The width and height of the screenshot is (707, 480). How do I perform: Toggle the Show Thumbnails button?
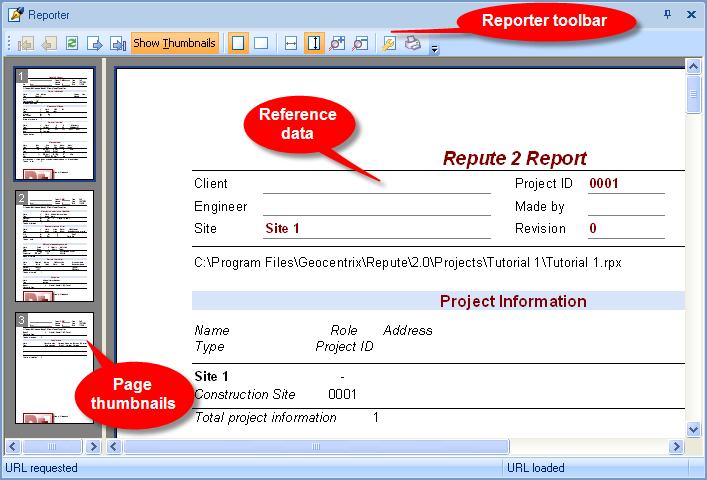(174, 43)
